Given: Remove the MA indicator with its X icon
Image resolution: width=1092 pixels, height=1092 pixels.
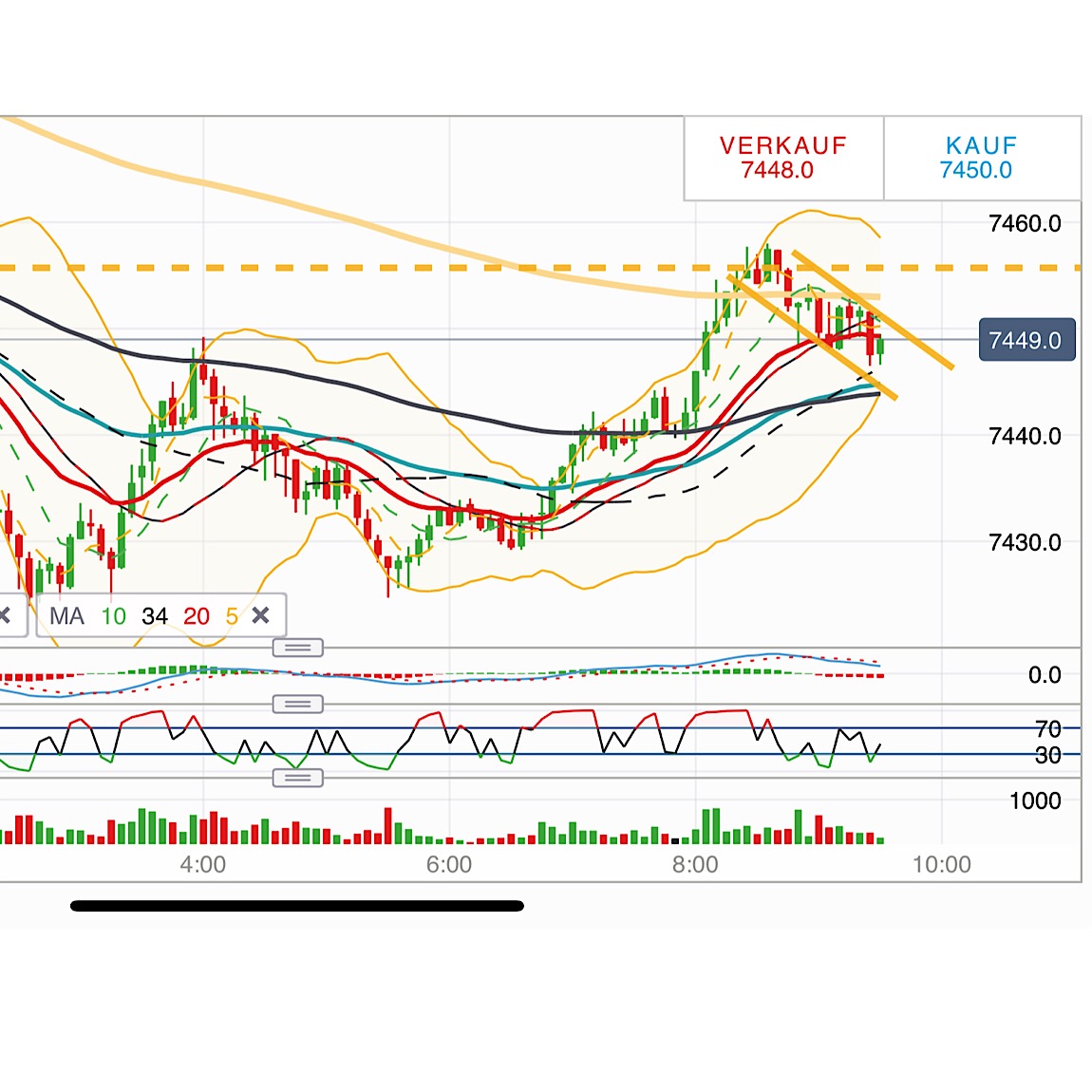Looking at the screenshot, I should point(261,616).
